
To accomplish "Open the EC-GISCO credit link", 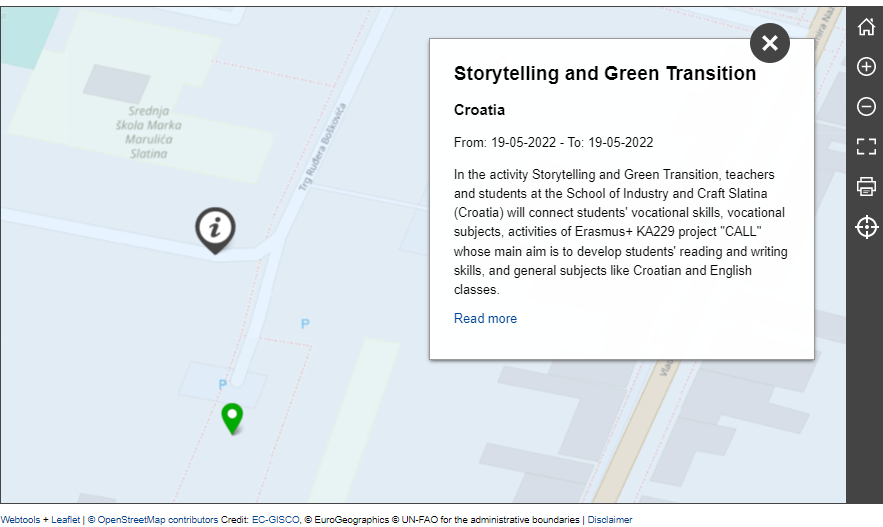I will tap(276, 520).
